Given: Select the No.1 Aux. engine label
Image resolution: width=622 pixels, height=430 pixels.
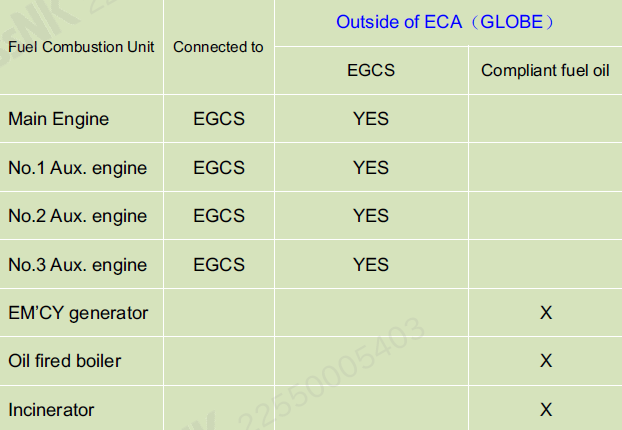Looking at the screenshot, I should (77, 168).
